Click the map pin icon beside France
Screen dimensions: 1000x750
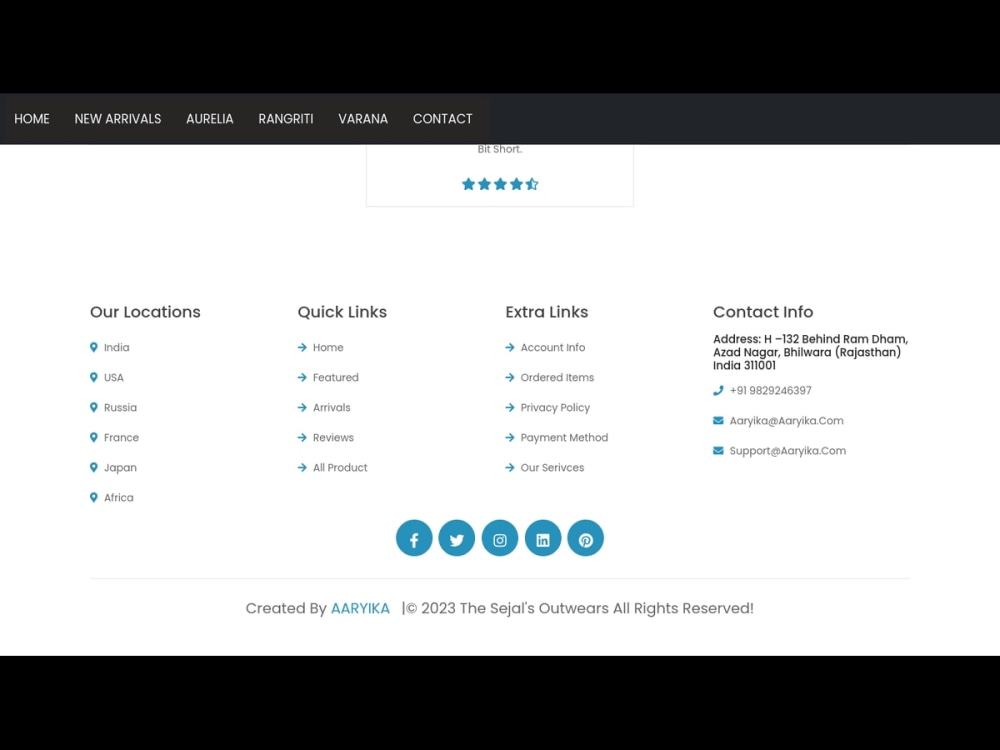(x=94, y=438)
